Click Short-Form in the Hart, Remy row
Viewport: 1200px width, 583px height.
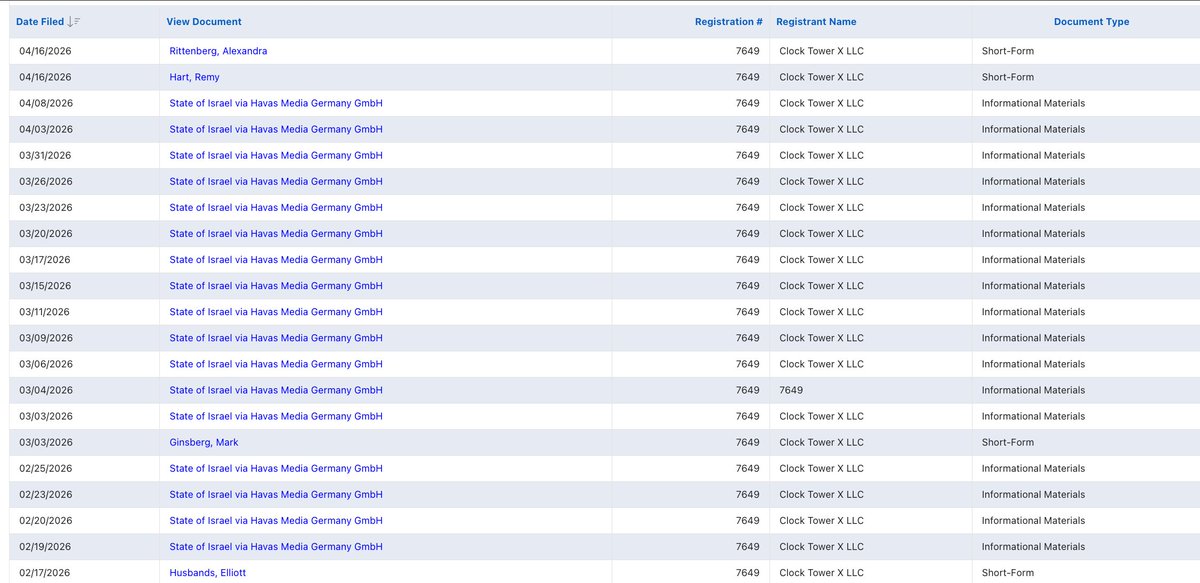pos(1008,77)
